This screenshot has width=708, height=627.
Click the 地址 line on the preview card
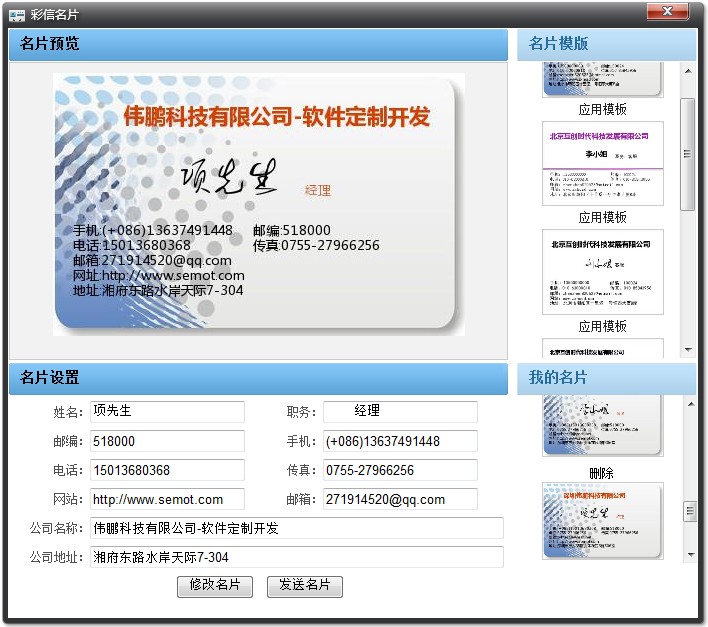click(x=158, y=290)
